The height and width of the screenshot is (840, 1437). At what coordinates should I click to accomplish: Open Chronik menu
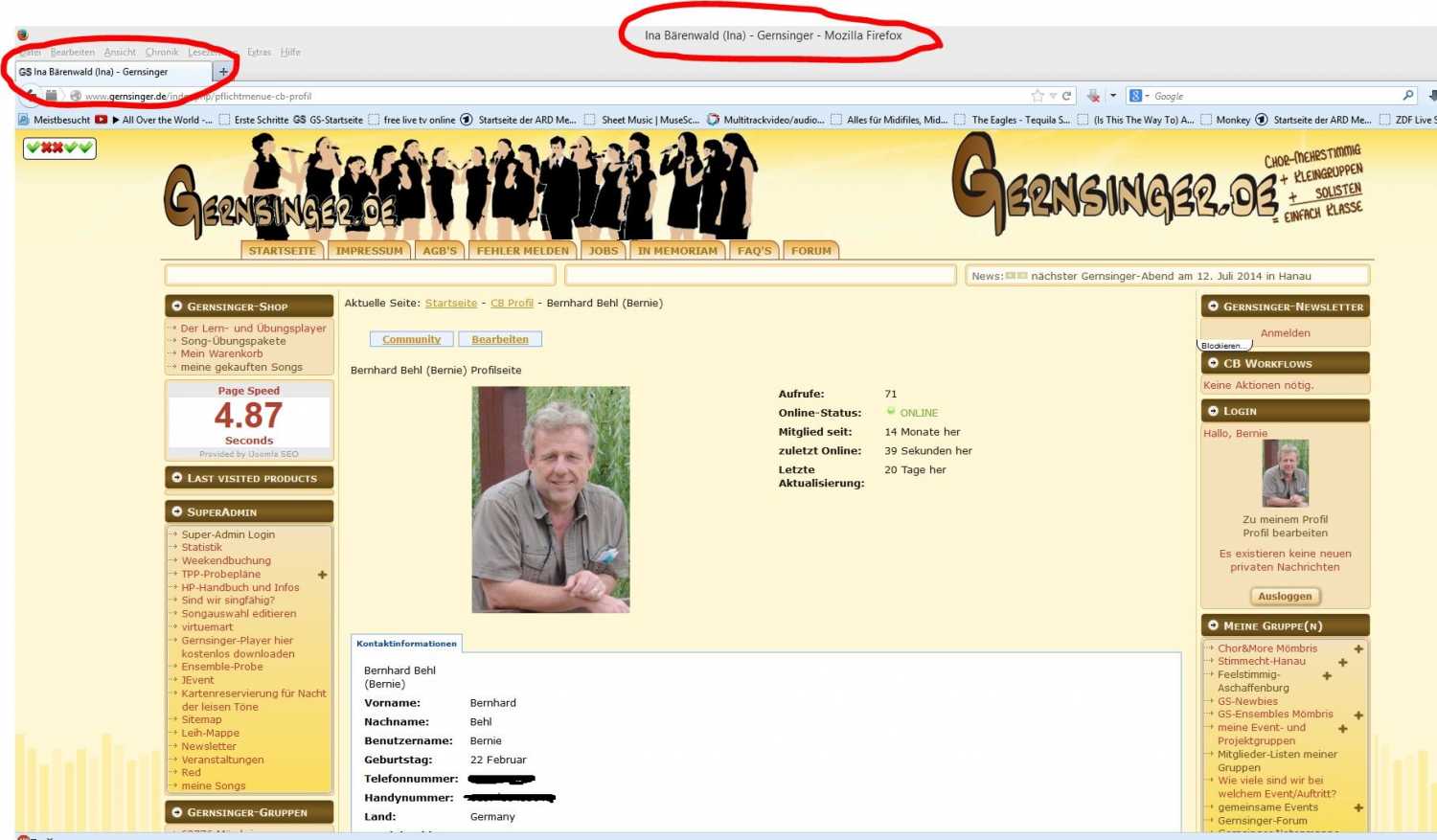click(x=162, y=52)
